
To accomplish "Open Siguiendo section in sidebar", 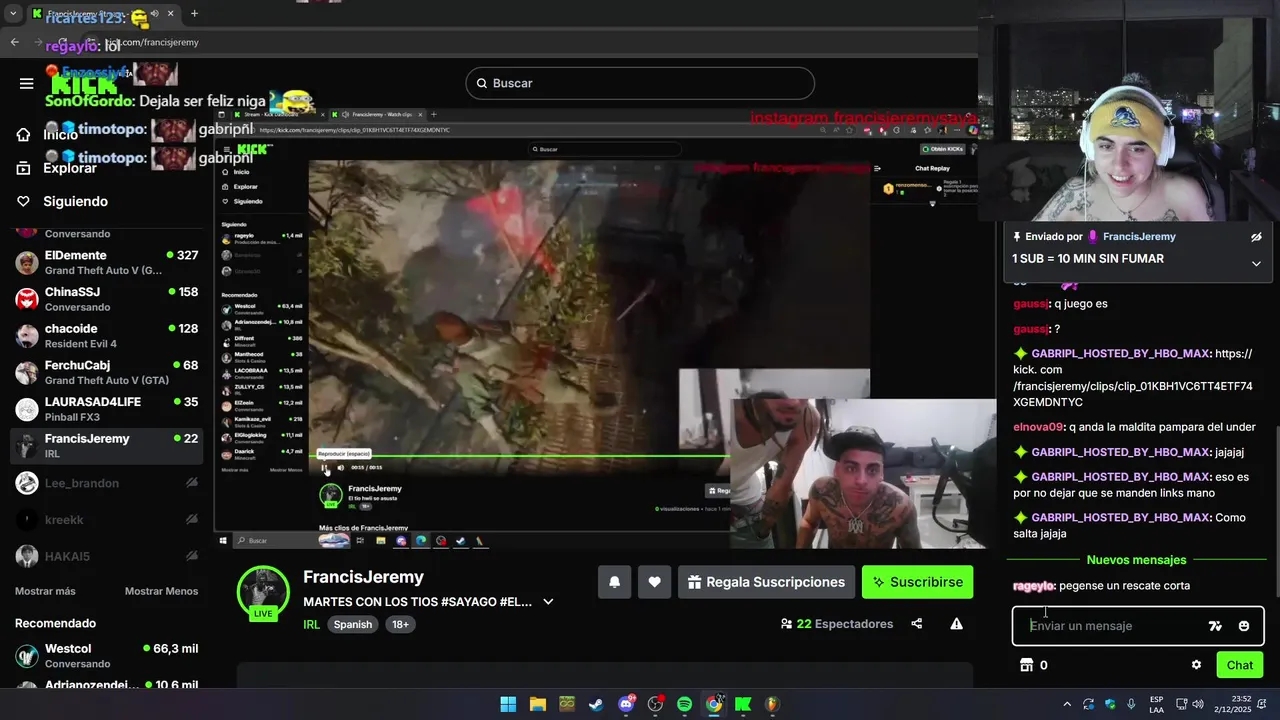I will pos(75,201).
